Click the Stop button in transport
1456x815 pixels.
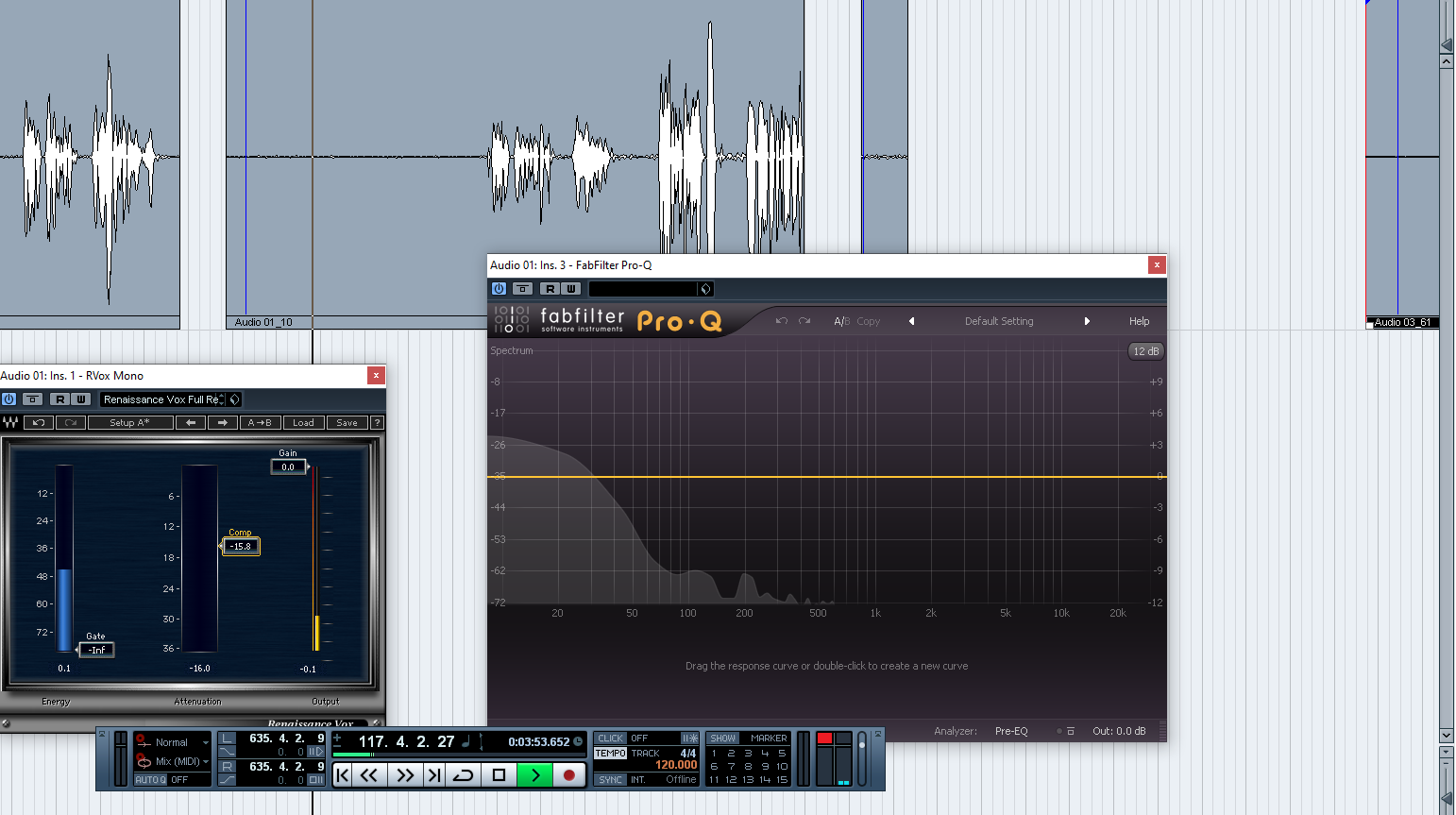(499, 775)
